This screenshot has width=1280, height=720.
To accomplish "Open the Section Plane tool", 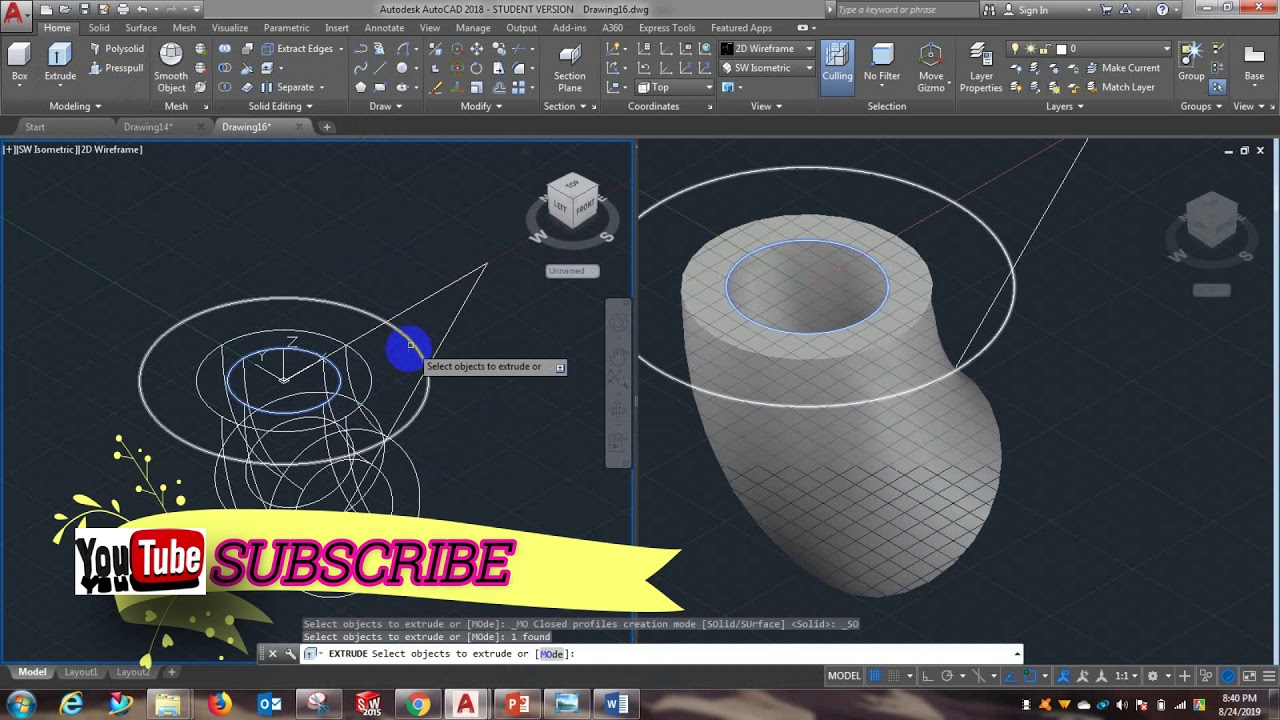I will click(x=570, y=68).
